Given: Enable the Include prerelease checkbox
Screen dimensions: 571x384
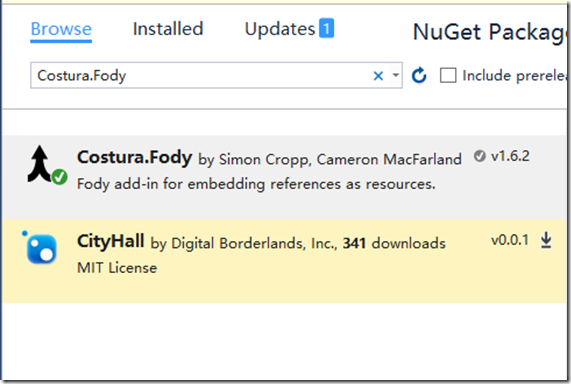Looking at the screenshot, I should coord(448,75).
